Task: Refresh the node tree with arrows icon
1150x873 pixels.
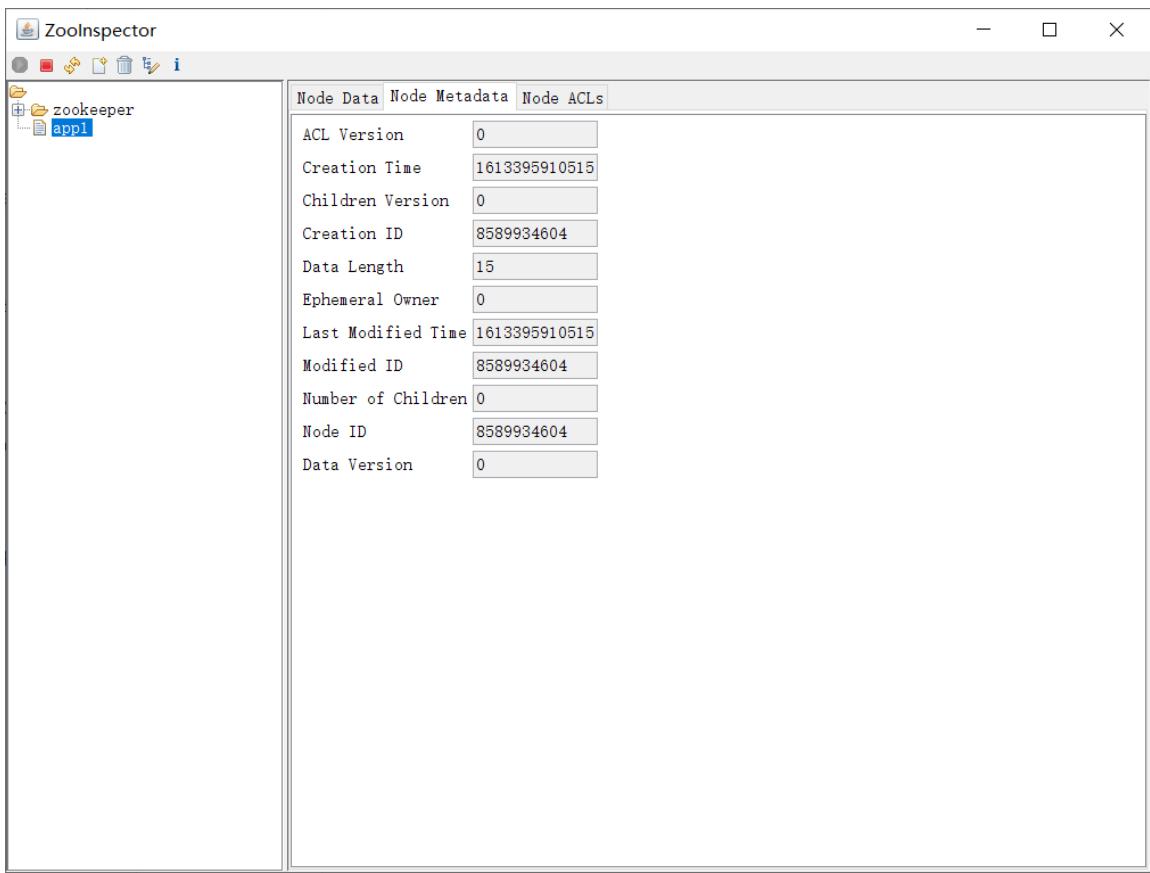Action: [72, 65]
